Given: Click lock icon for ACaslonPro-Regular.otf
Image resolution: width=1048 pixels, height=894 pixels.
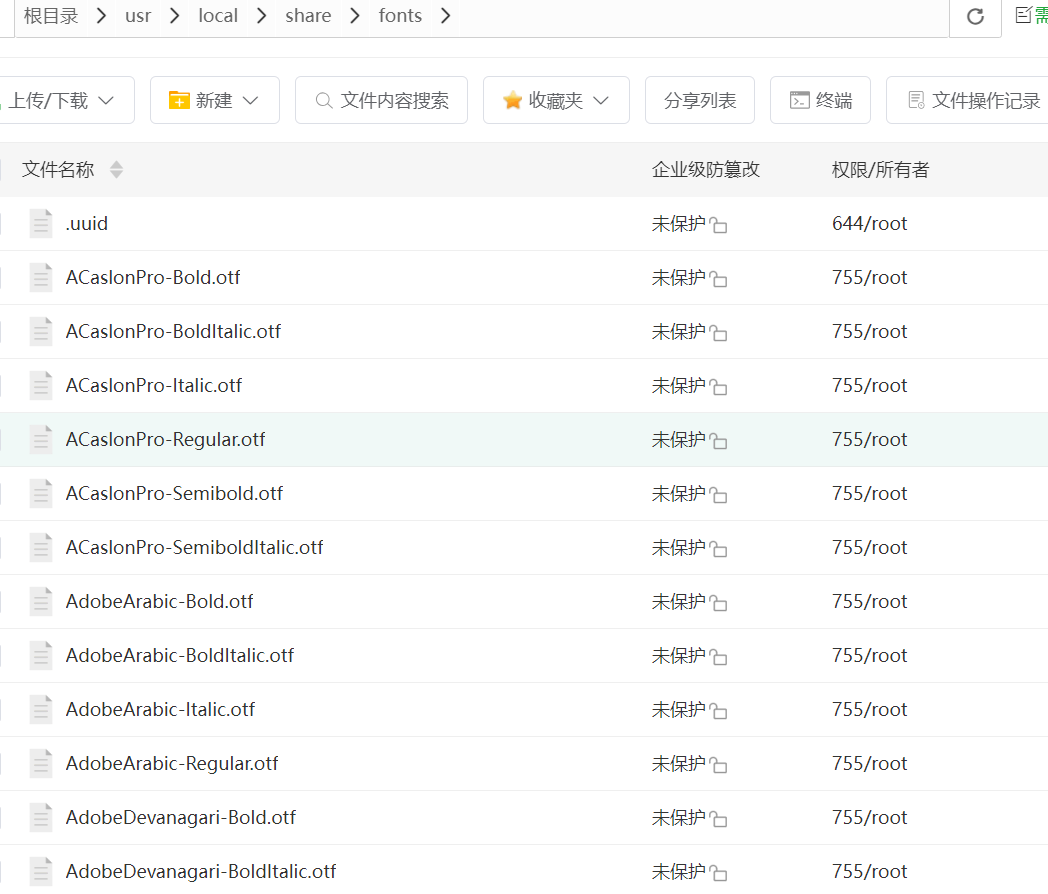Looking at the screenshot, I should (x=718, y=441).
